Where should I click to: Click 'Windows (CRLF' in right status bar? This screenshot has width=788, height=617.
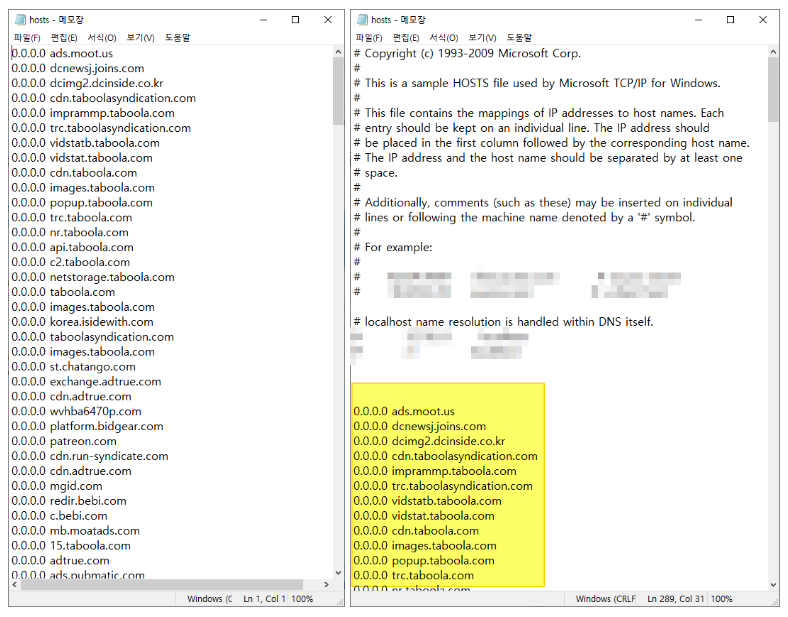click(x=606, y=598)
